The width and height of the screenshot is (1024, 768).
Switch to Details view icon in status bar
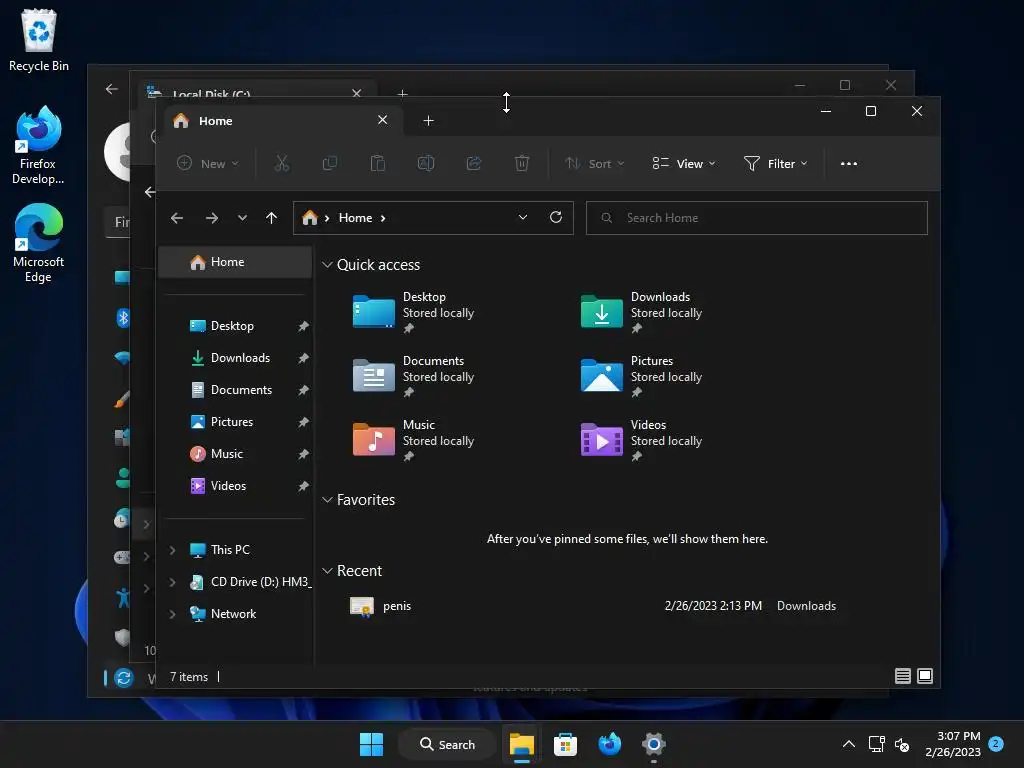(903, 676)
